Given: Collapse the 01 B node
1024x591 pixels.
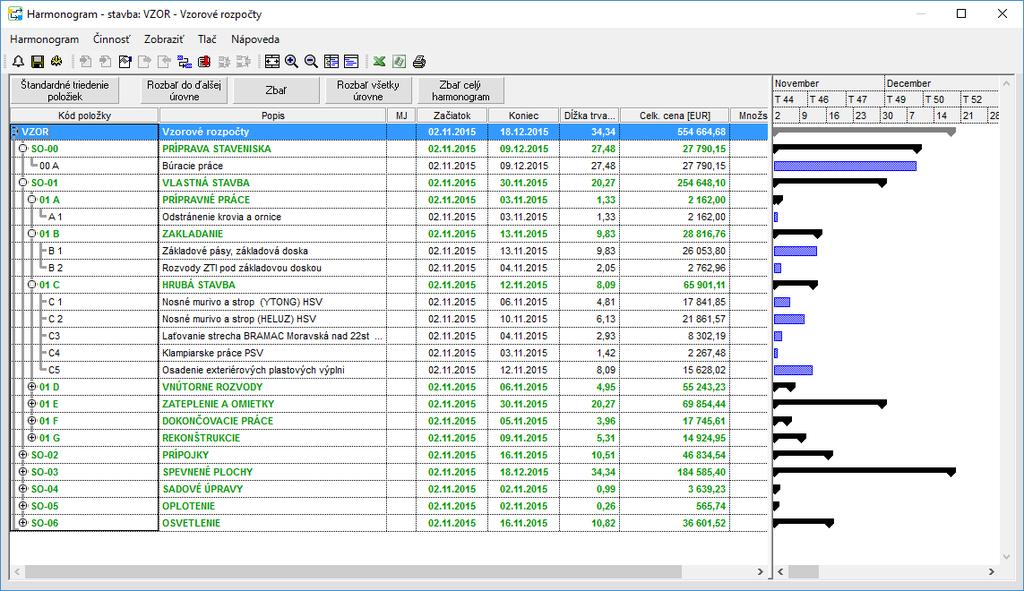Looking at the screenshot, I should (31, 234).
